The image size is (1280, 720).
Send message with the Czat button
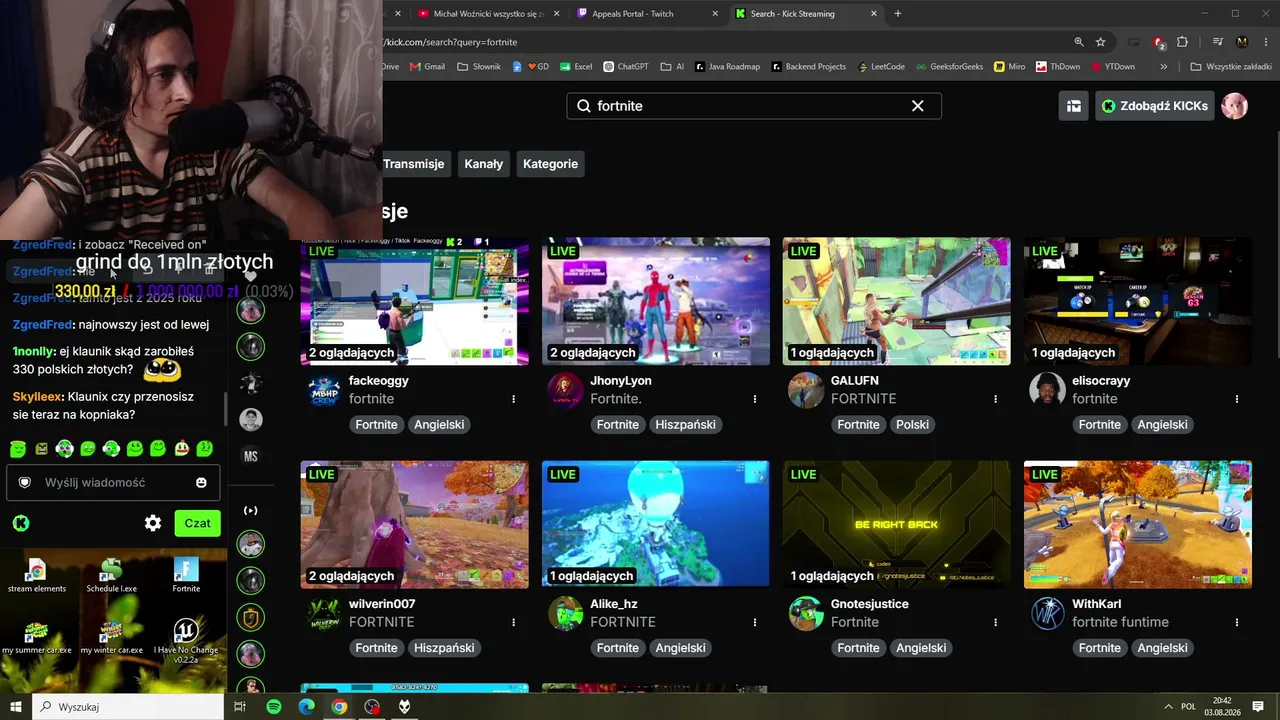197,523
